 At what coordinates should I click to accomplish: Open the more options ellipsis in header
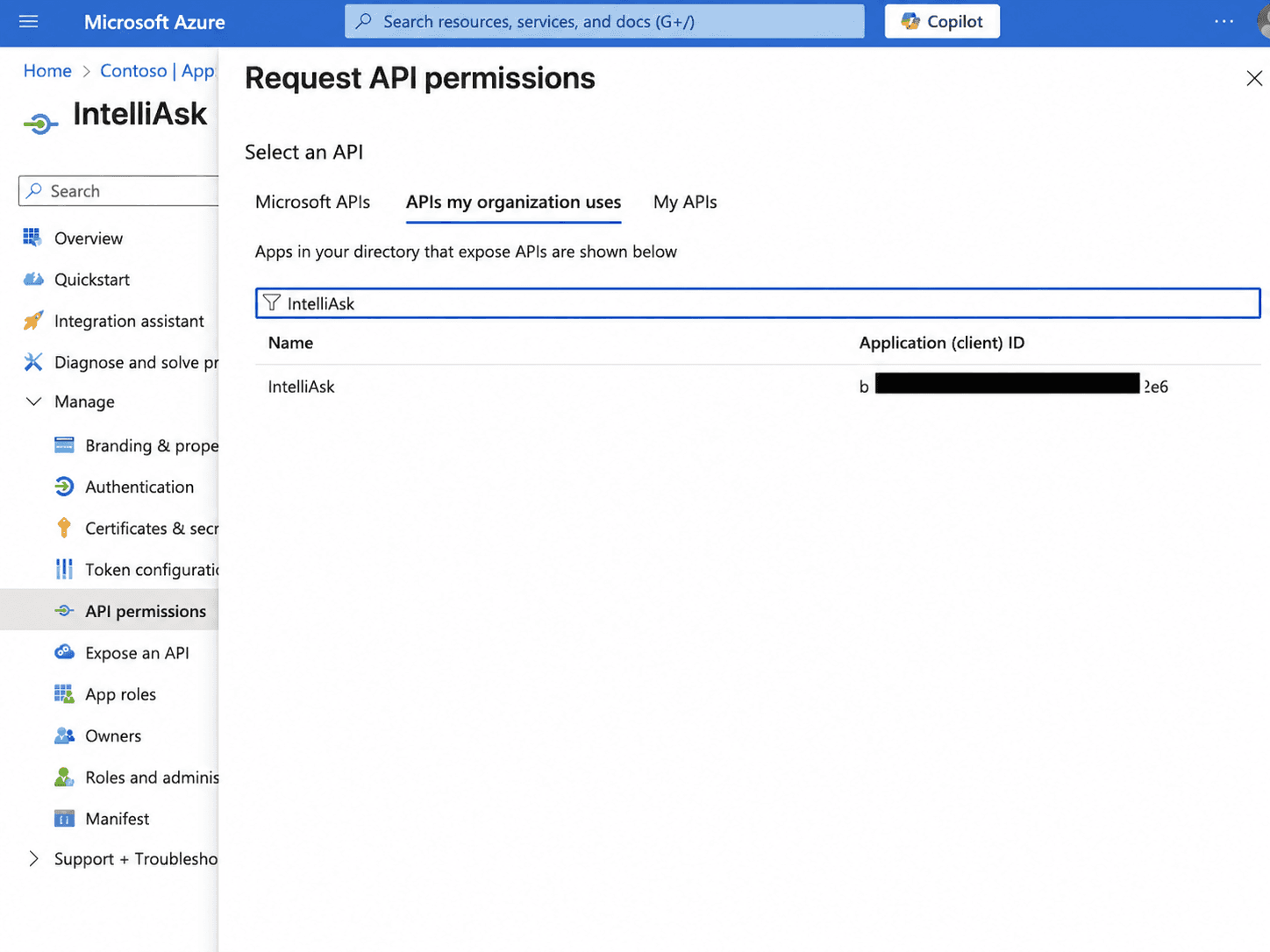(x=1224, y=21)
